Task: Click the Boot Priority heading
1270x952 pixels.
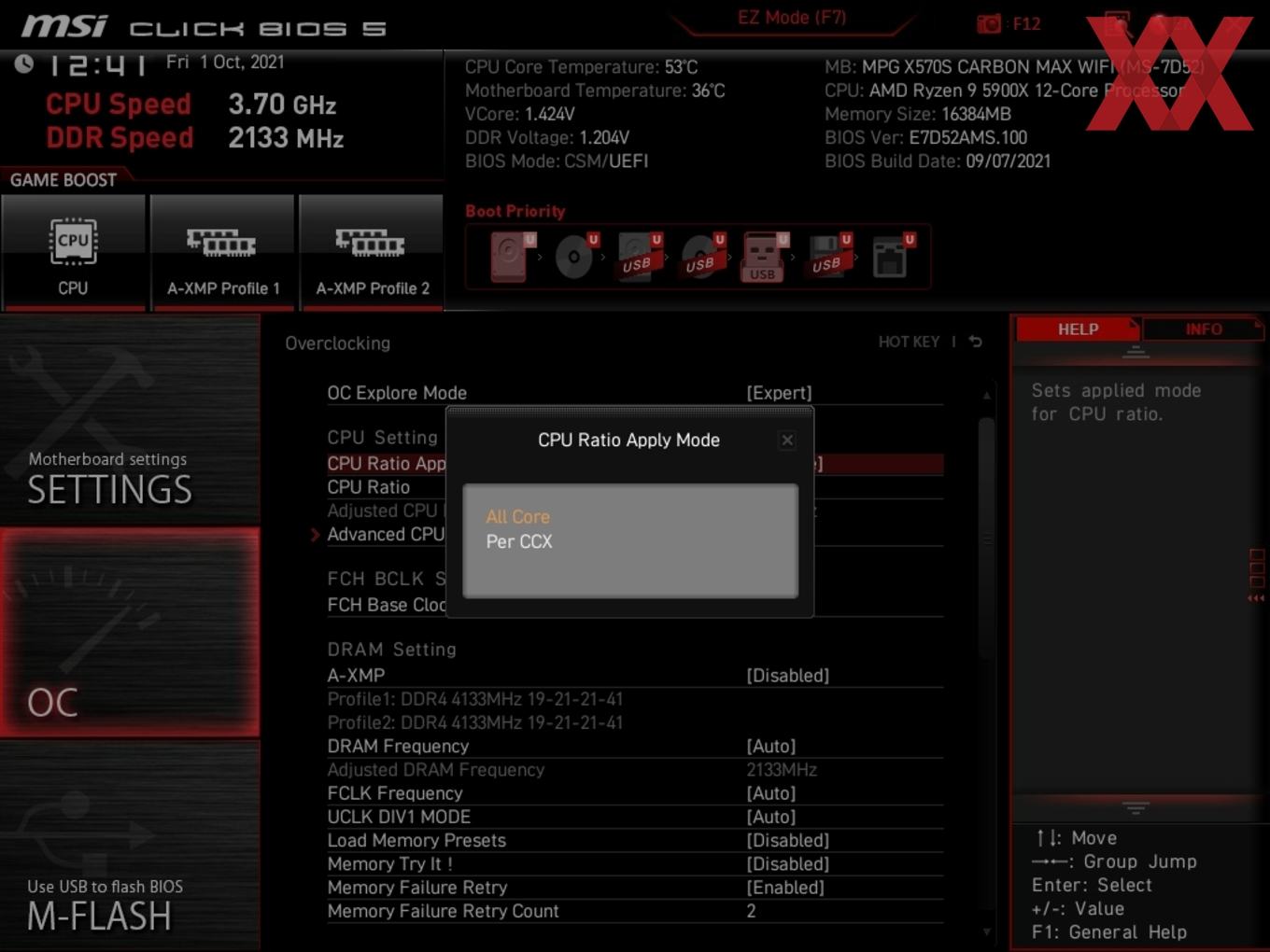Action: pyautogui.click(x=515, y=211)
